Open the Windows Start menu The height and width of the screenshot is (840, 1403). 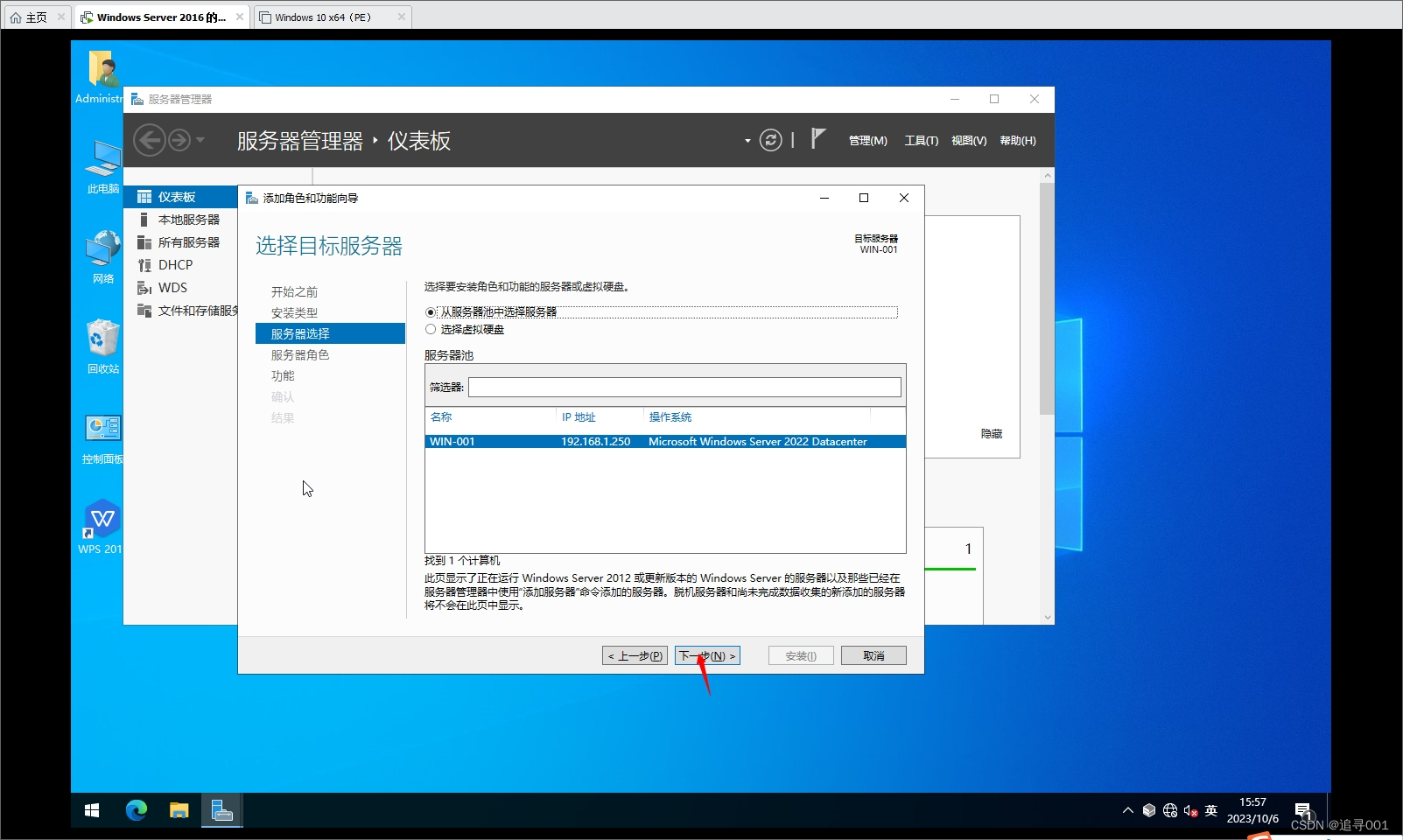tap(92, 810)
